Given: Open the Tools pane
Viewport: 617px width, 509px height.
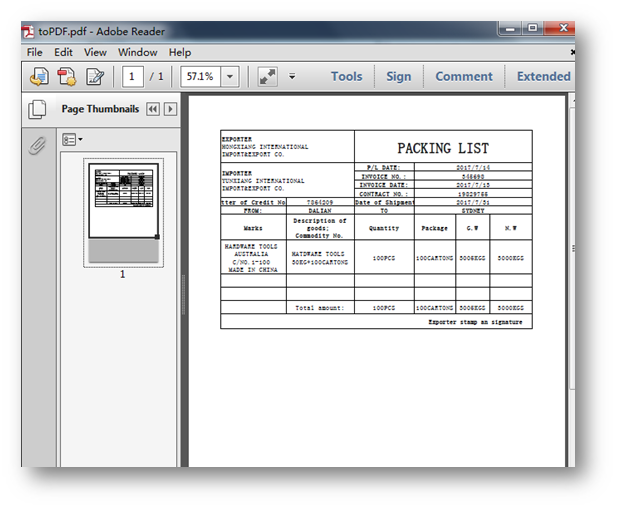Looking at the screenshot, I should pos(346,76).
